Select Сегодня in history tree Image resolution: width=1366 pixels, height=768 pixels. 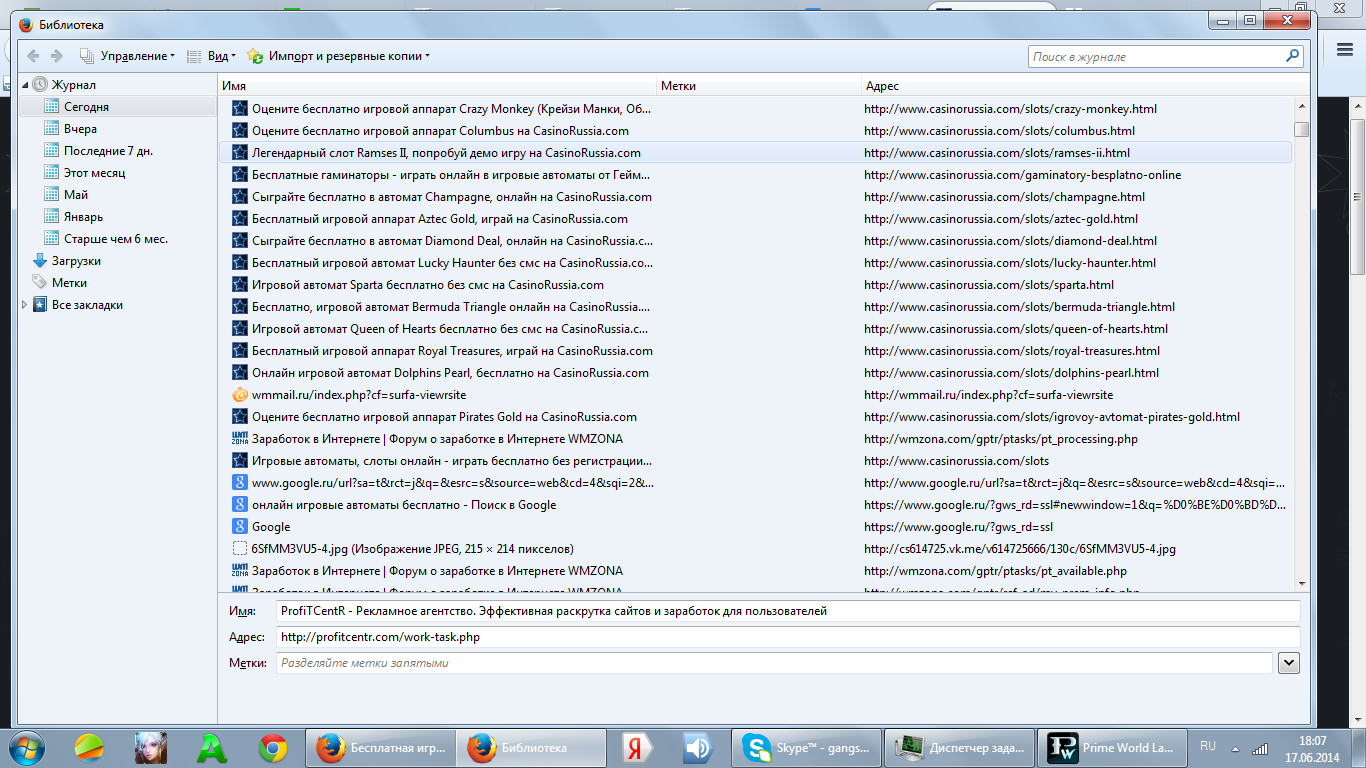click(118, 107)
